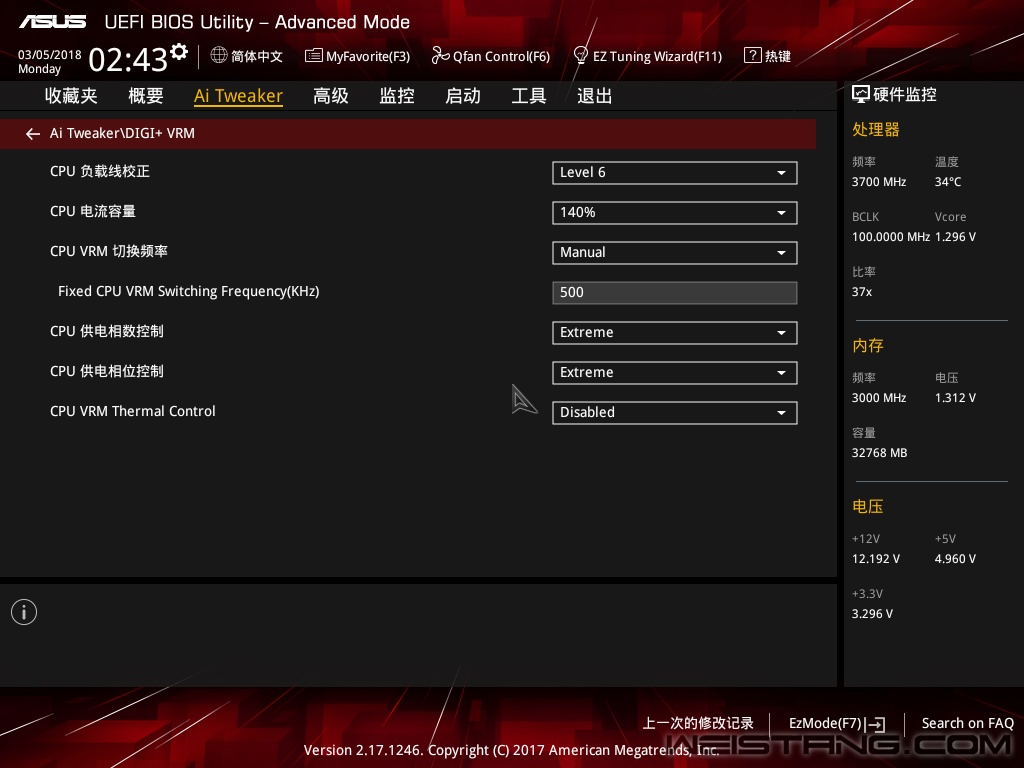This screenshot has width=1024, height=768.
Task: Open CPU current capability 140% dropdown
Action: (x=675, y=212)
